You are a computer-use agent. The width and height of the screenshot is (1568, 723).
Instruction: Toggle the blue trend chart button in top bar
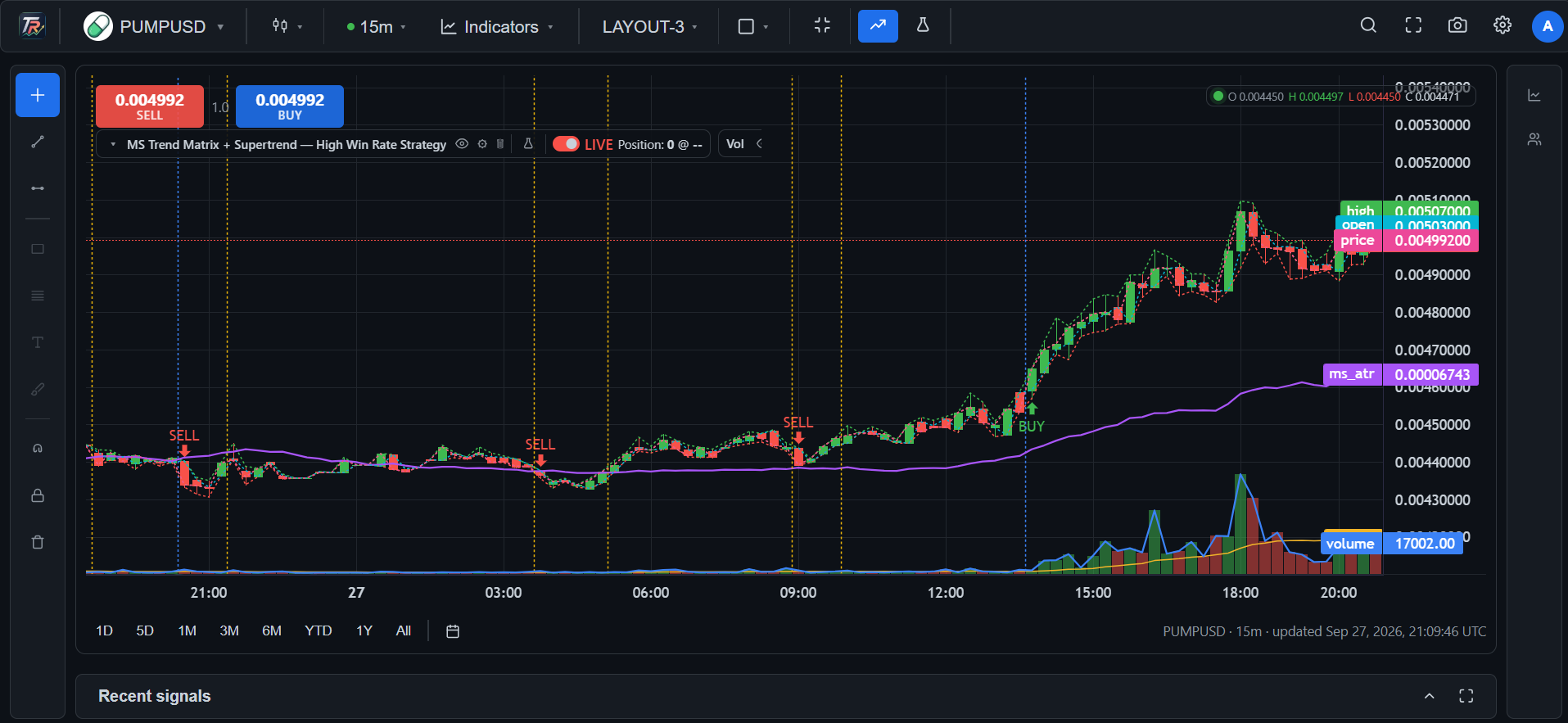tap(878, 25)
